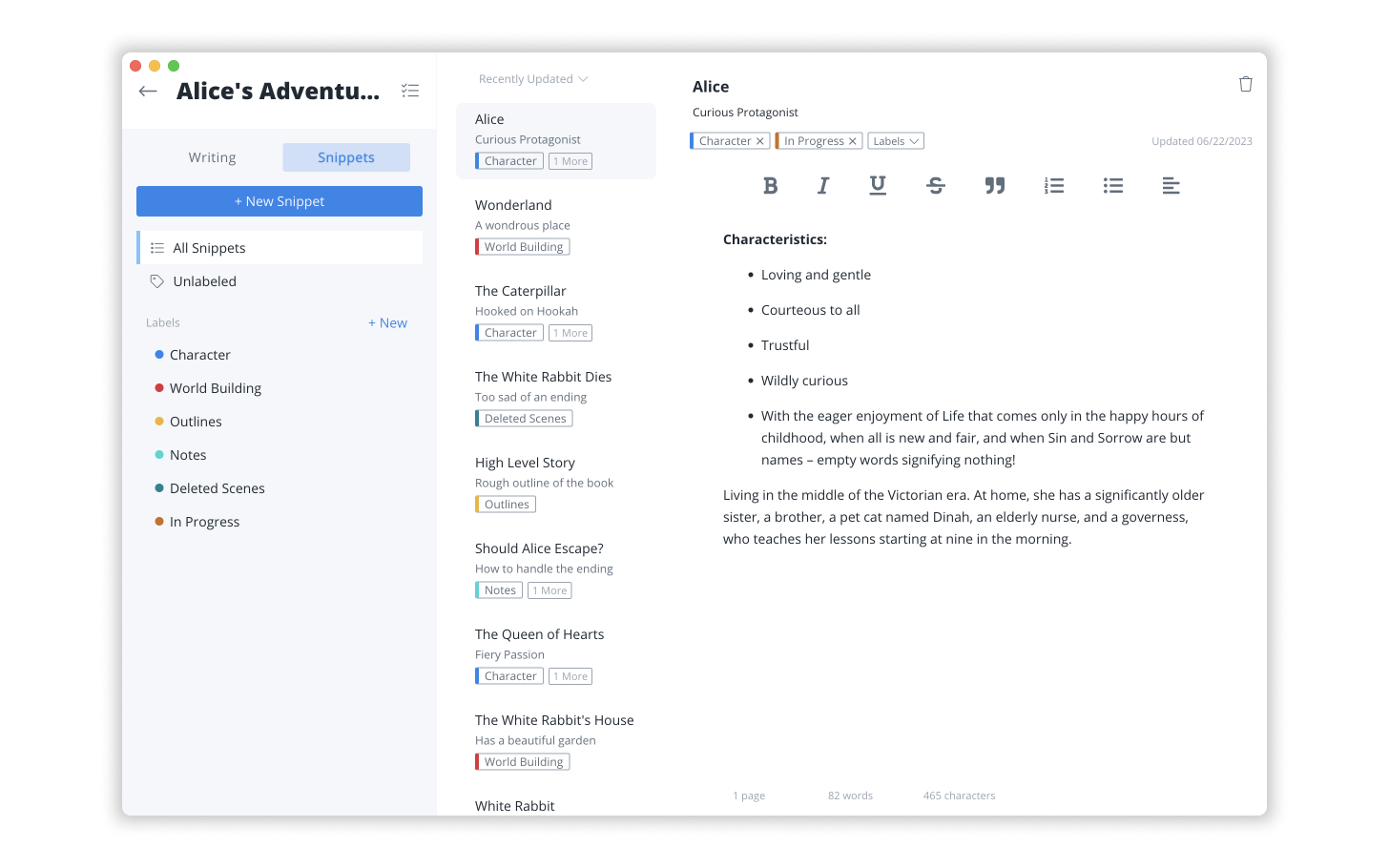Viewport: 1389px width, 868px height.
Task: Delete the snippet with the trash icon
Action: 1246,84
